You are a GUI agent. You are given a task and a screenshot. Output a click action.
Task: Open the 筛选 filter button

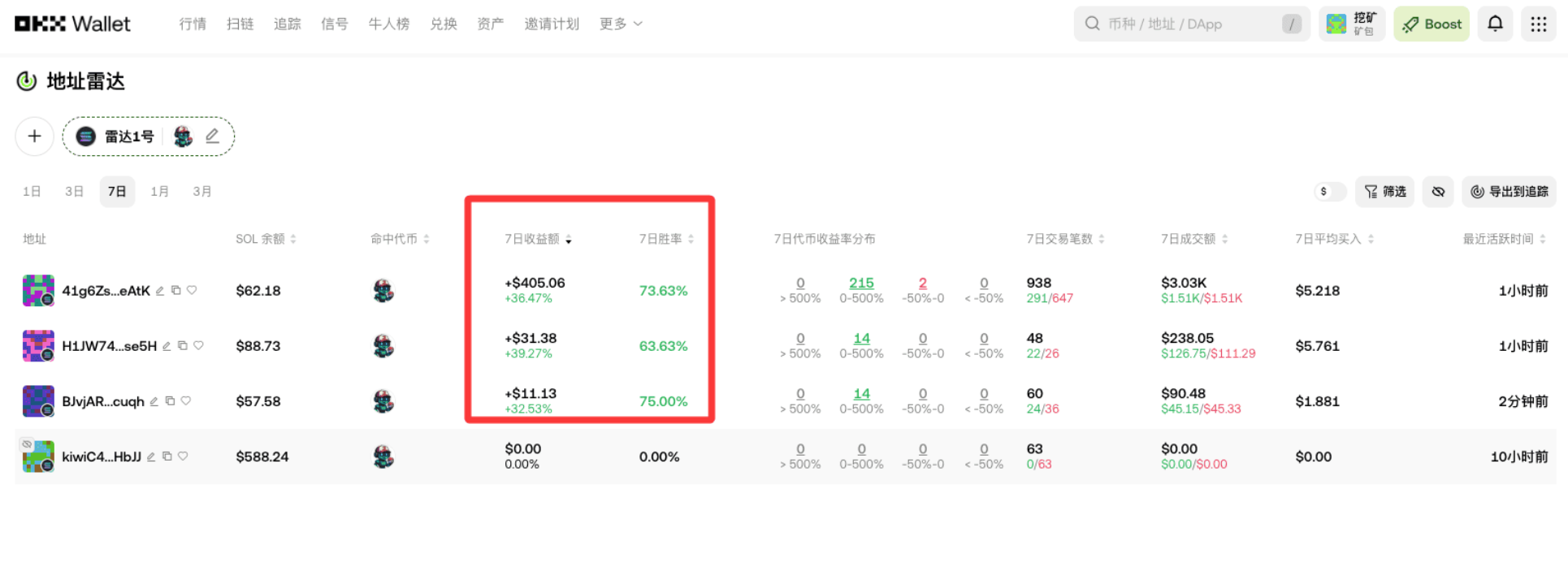[x=1385, y=192]
